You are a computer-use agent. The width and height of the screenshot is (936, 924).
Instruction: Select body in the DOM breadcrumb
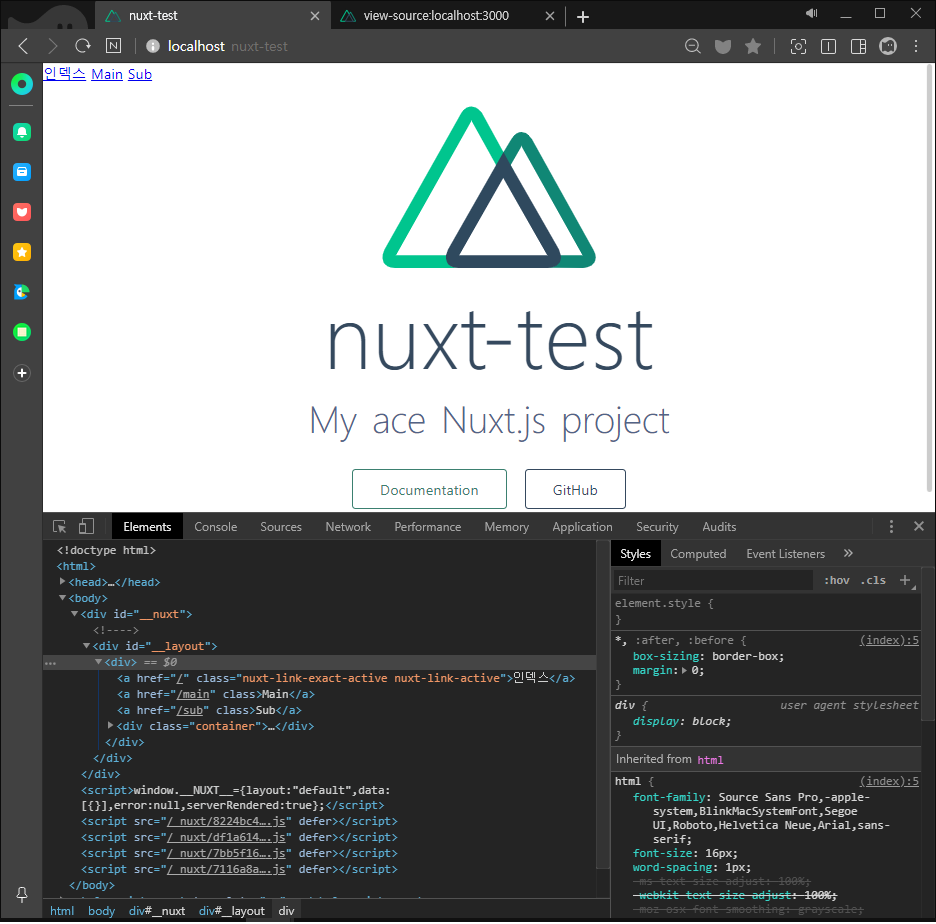tap(101, 910)
